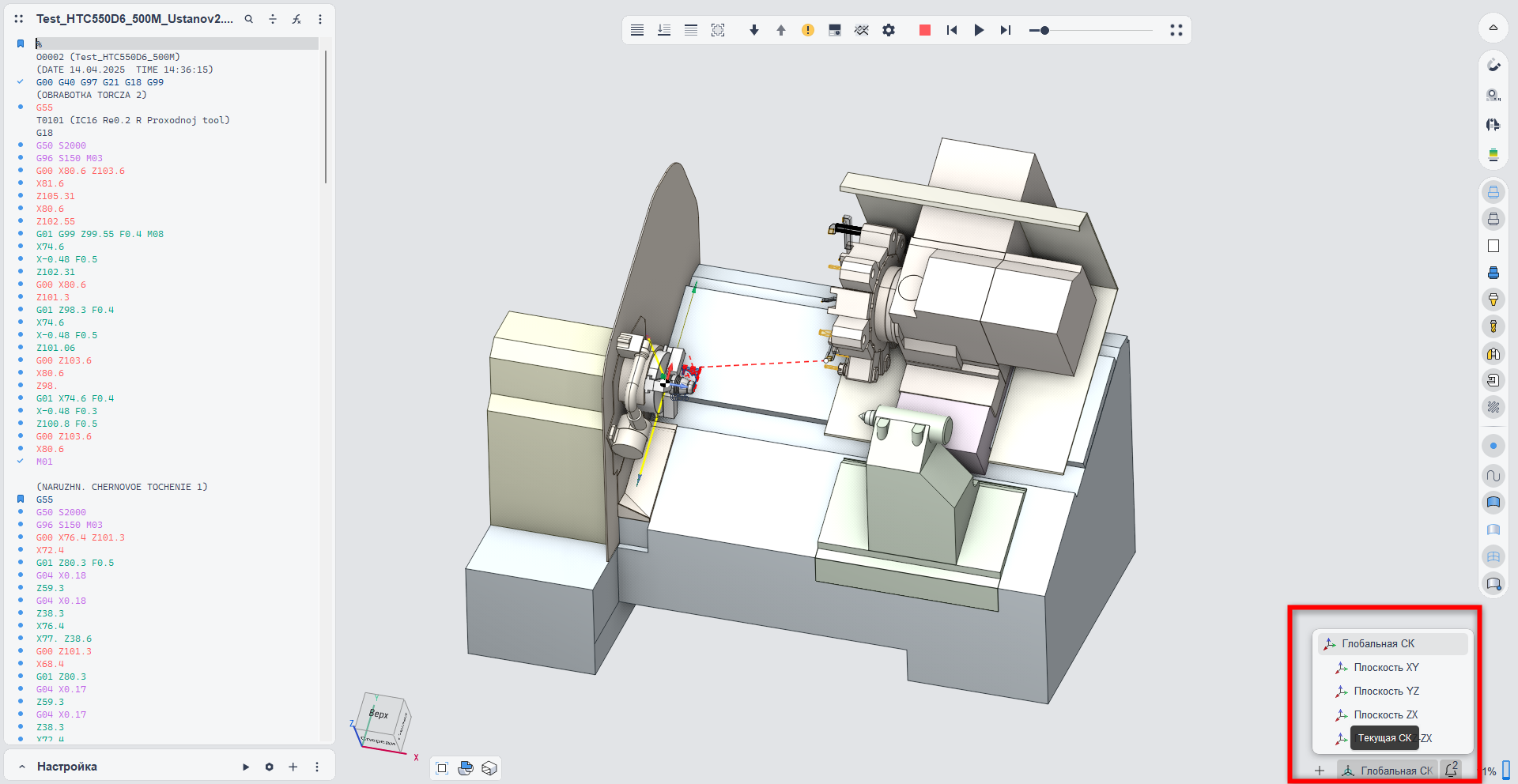The height and width of the screenshot is (784, 1518).
Task: Select Плоскость YZ from the coordinate menu
Action: [1385, 692]
